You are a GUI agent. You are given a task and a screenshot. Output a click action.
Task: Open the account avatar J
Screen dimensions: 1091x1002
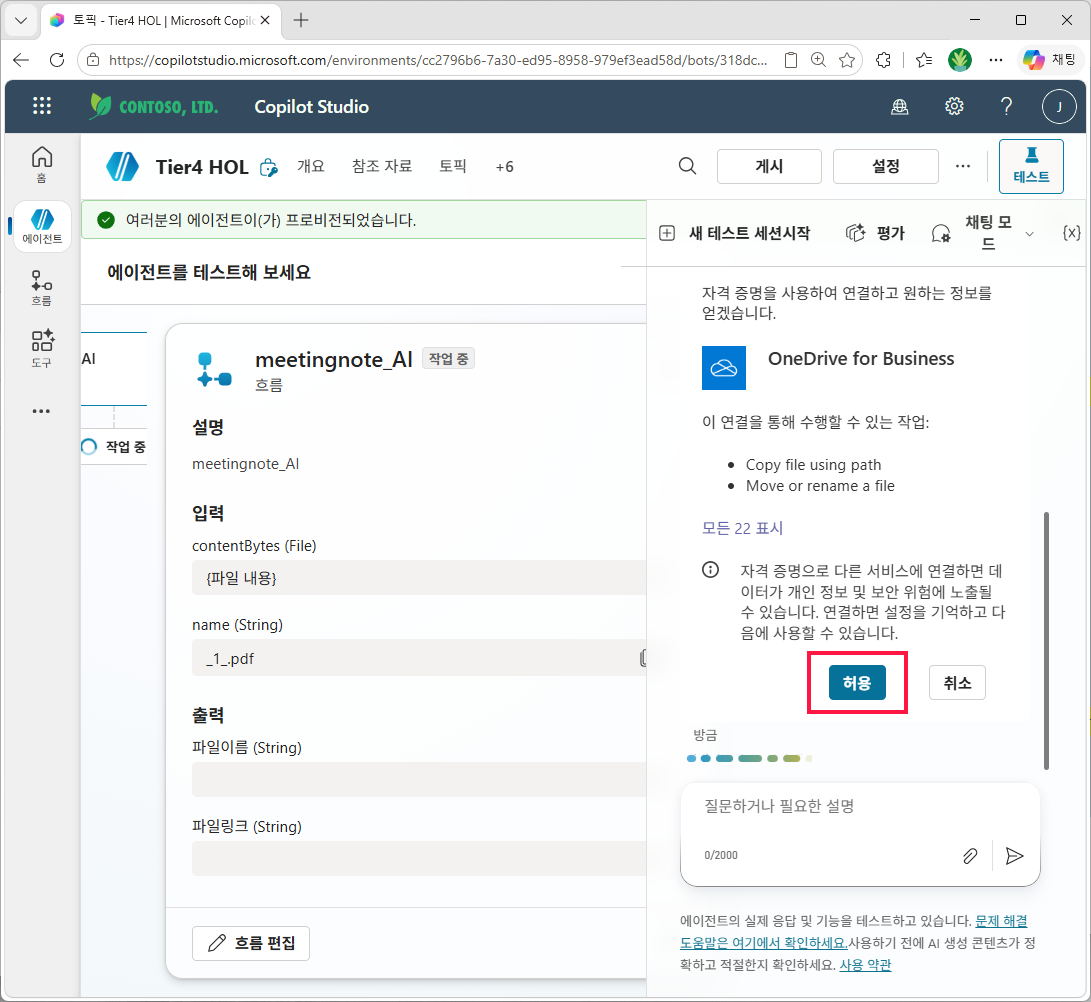click(1059, 106)
